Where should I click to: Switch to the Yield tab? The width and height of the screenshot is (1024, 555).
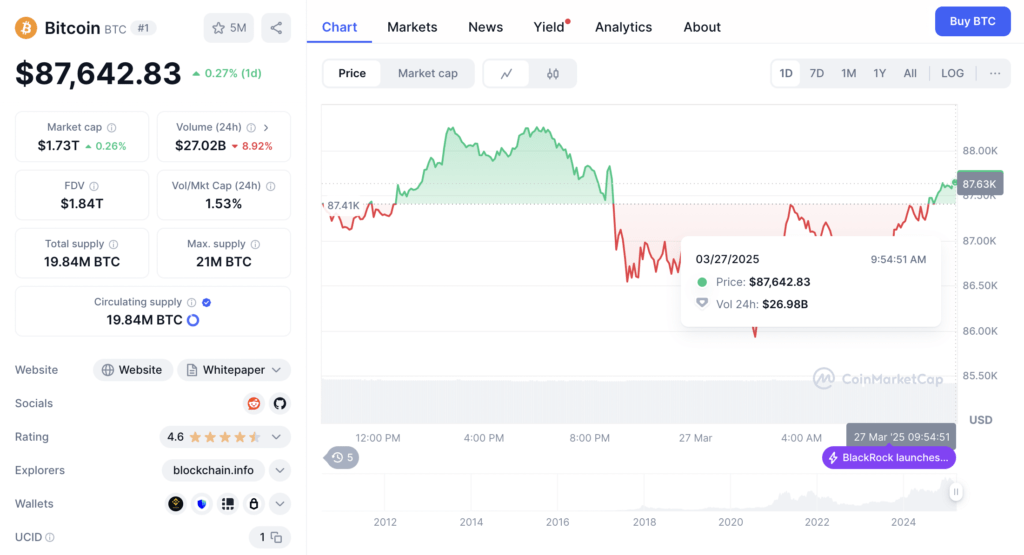point(549,27)
